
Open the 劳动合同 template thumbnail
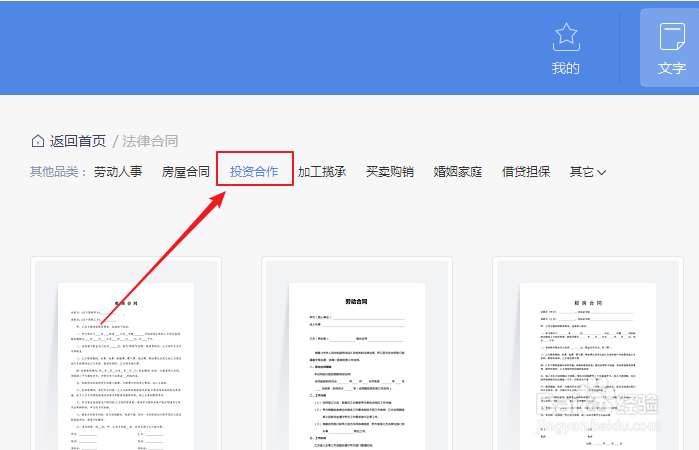pyautogui.click(x=357, y=354)
